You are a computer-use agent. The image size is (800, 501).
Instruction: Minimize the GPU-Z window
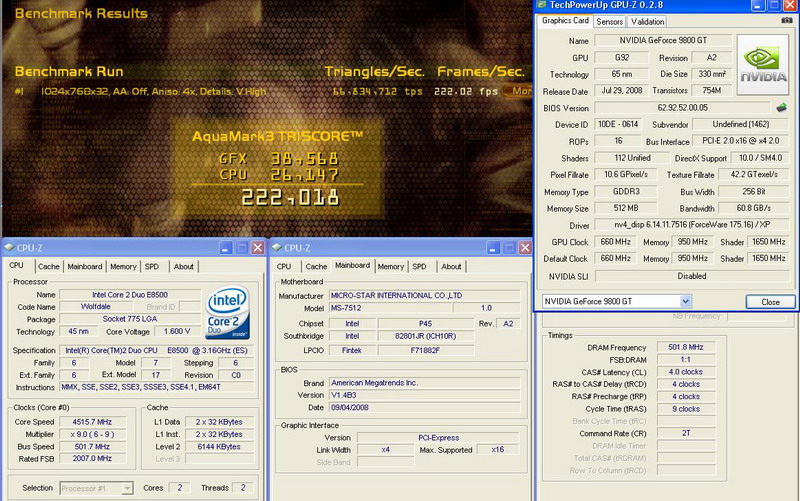758,5
